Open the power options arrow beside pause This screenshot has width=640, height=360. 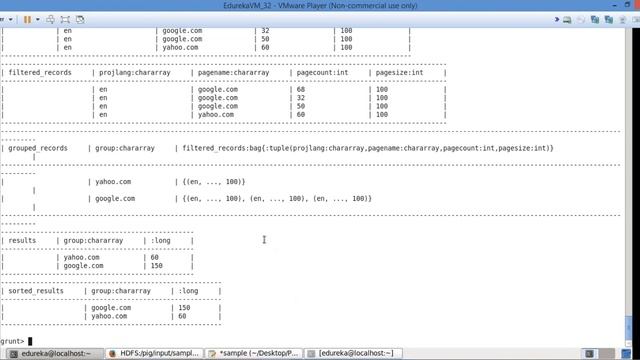click(x=38, y=20)
